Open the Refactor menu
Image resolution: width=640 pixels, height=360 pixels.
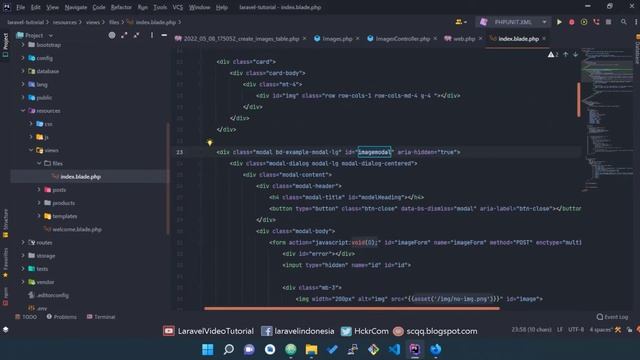[x=121, y=7]
